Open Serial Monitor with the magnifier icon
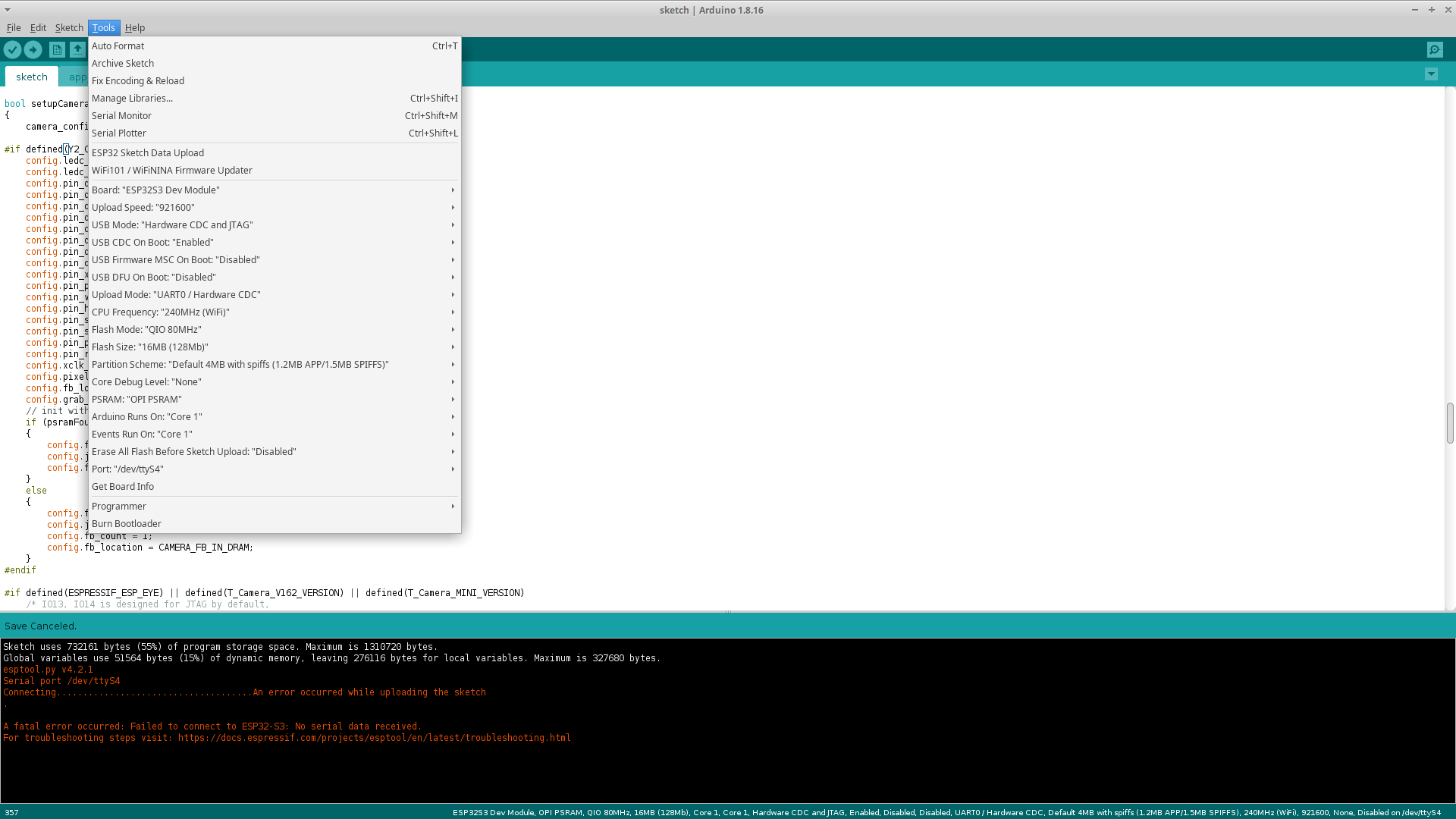This screenshot has height=819, width=1456. pyautogui.click(x=1436, y=49)
